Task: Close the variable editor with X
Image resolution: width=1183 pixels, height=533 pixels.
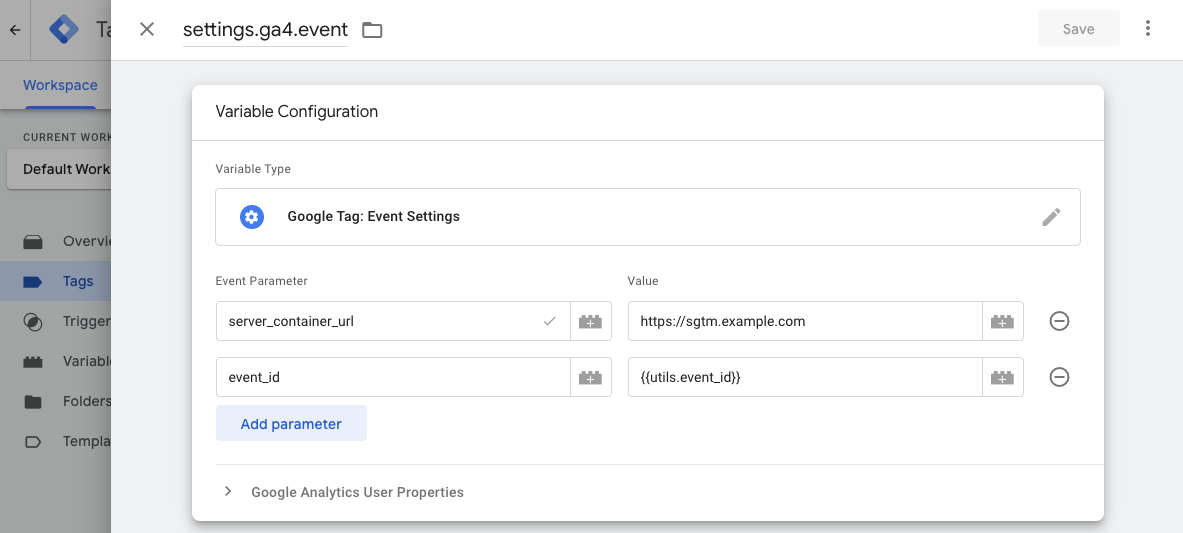Action: tap(147, 29)
